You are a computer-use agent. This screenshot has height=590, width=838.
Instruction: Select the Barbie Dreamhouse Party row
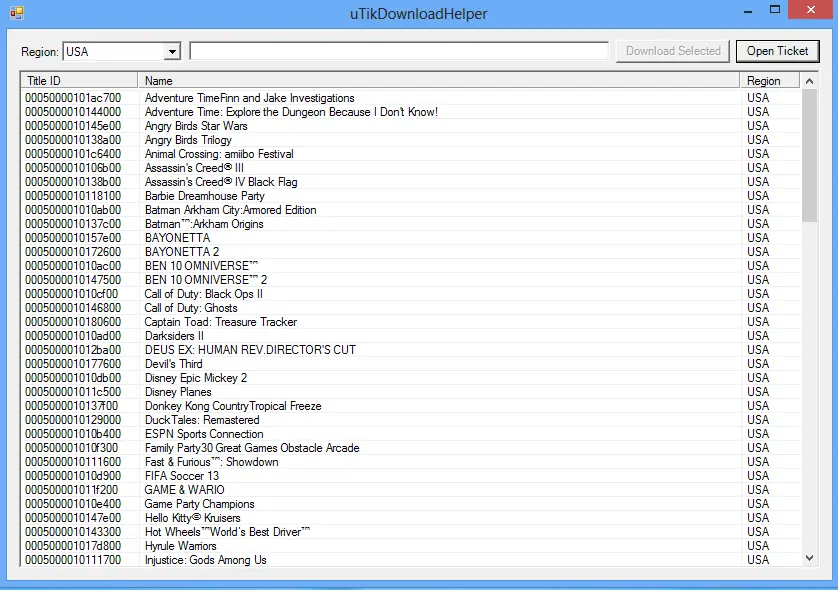pyautogui.click(x=410, y=196)
